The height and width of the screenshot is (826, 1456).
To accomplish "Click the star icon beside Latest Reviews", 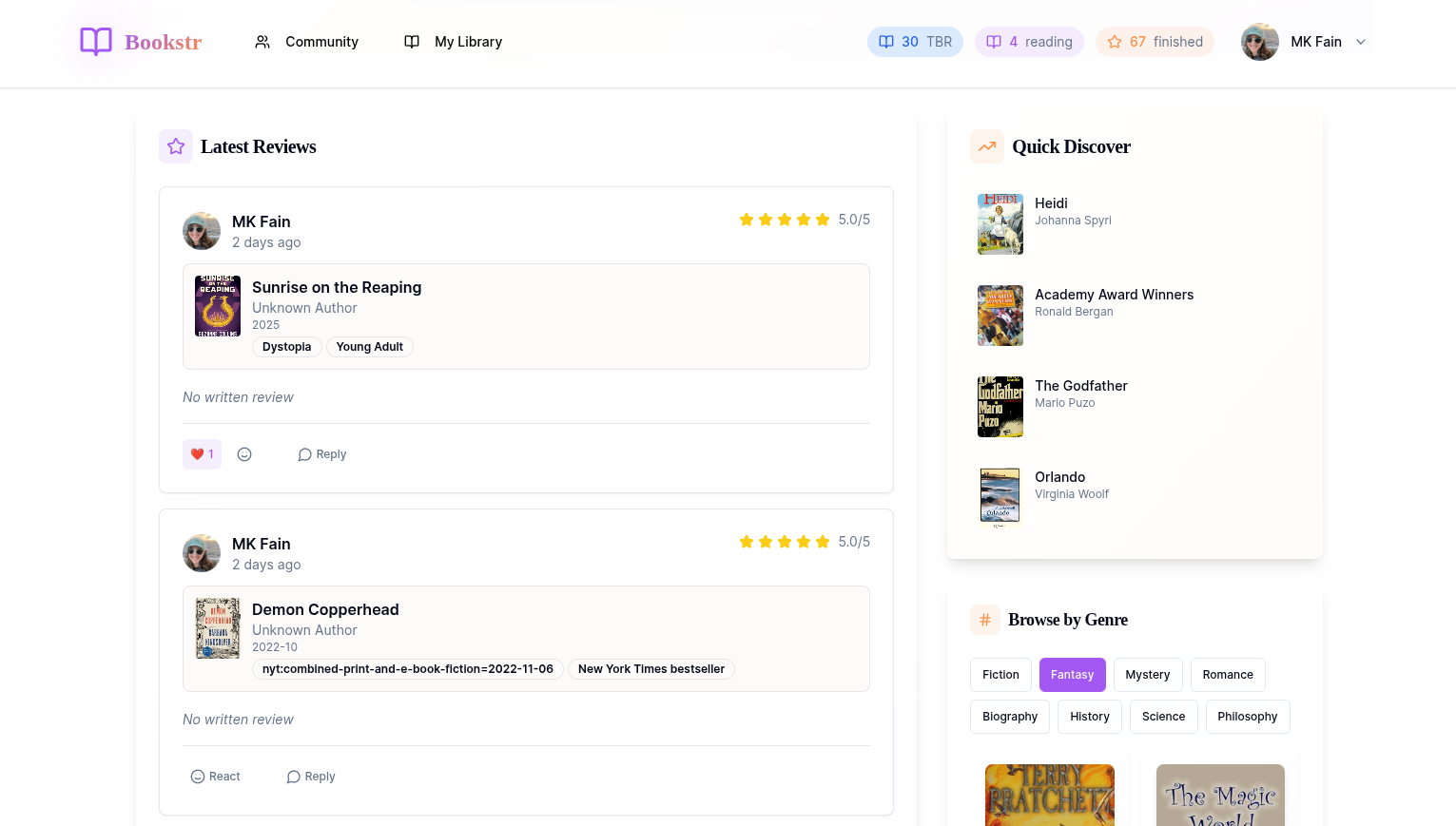I will pos(176,146).
